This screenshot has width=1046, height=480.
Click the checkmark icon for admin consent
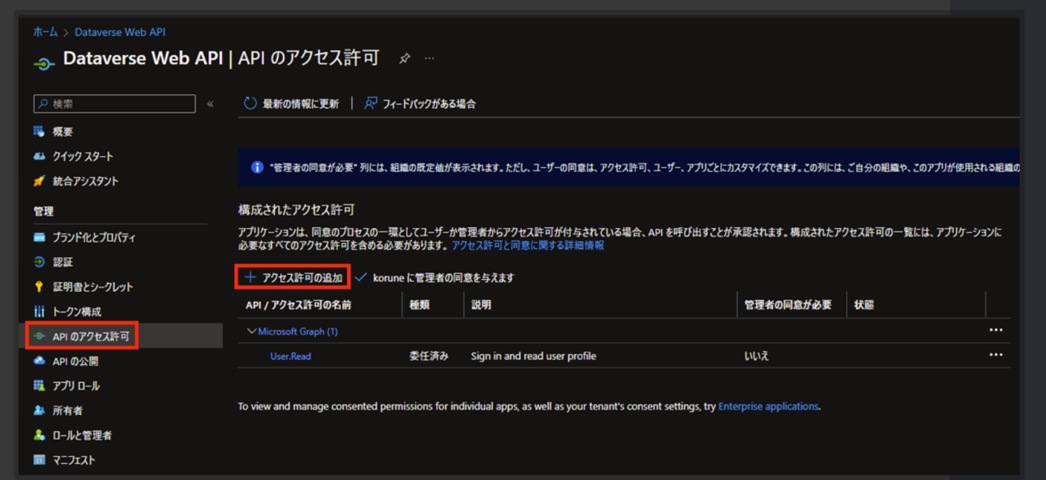361,277
